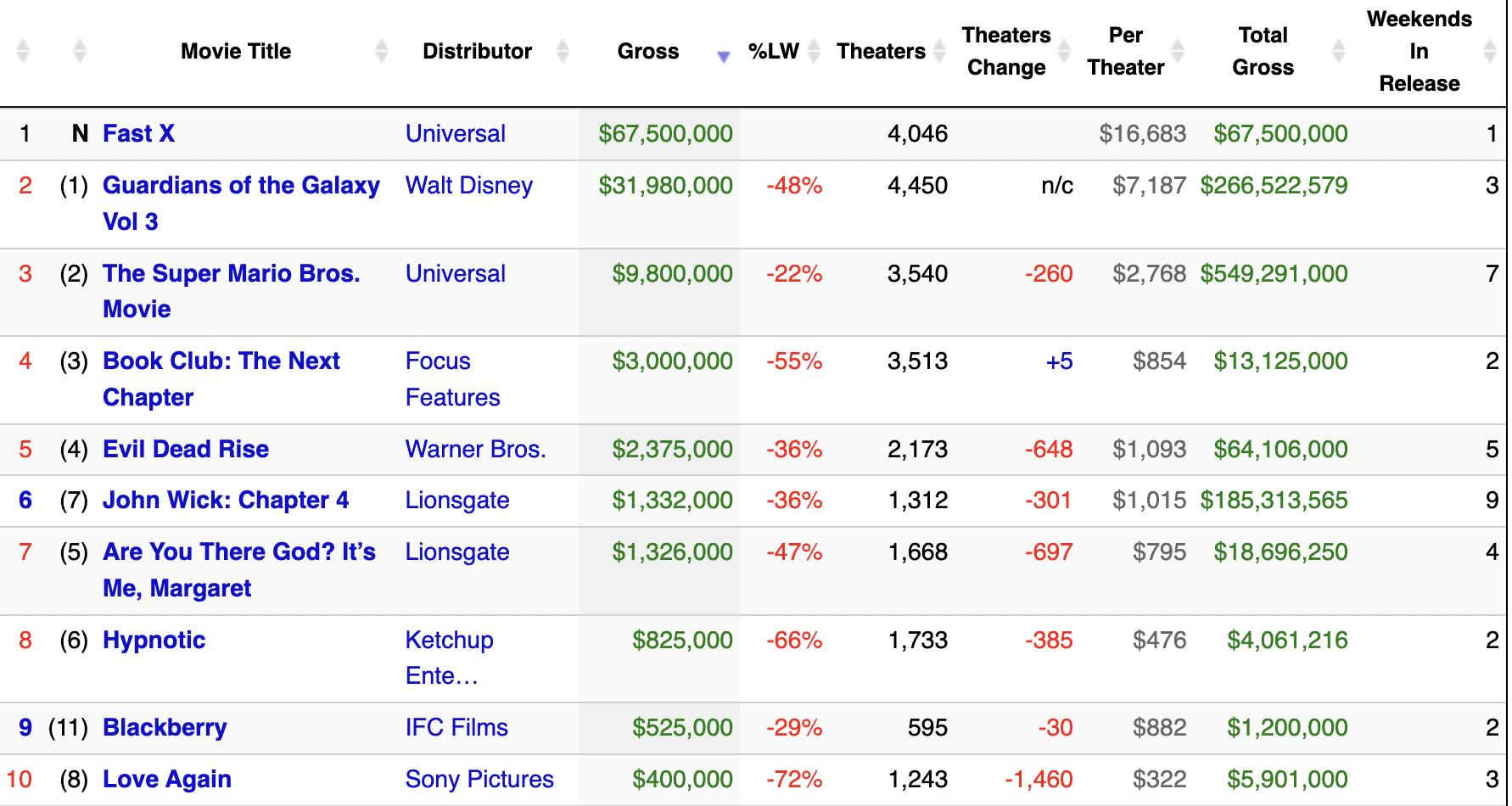Image resolution: width=1512 pixels, height=806 pixels.
Task: Click the blue descending arrow beside Gross
Action: click(x=724, y=57)
